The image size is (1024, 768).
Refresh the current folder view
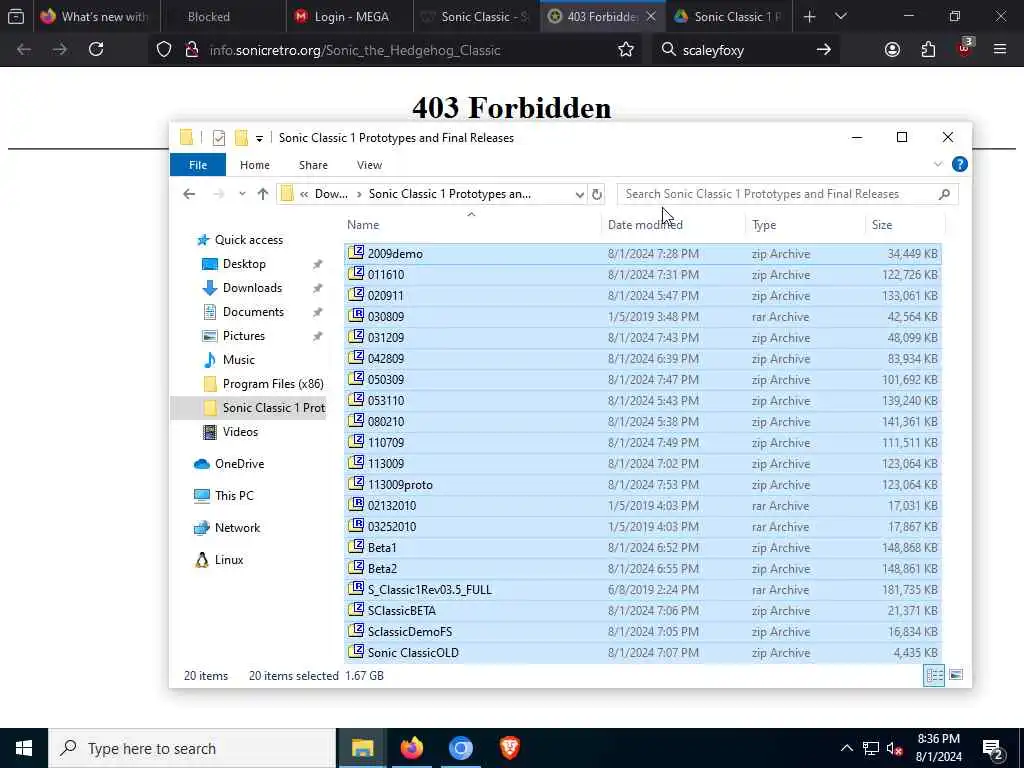click(596, 194)
